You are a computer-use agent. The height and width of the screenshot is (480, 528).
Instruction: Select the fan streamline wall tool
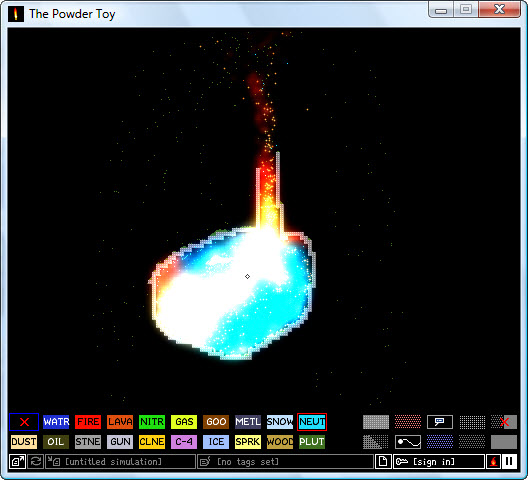point(408,442)
